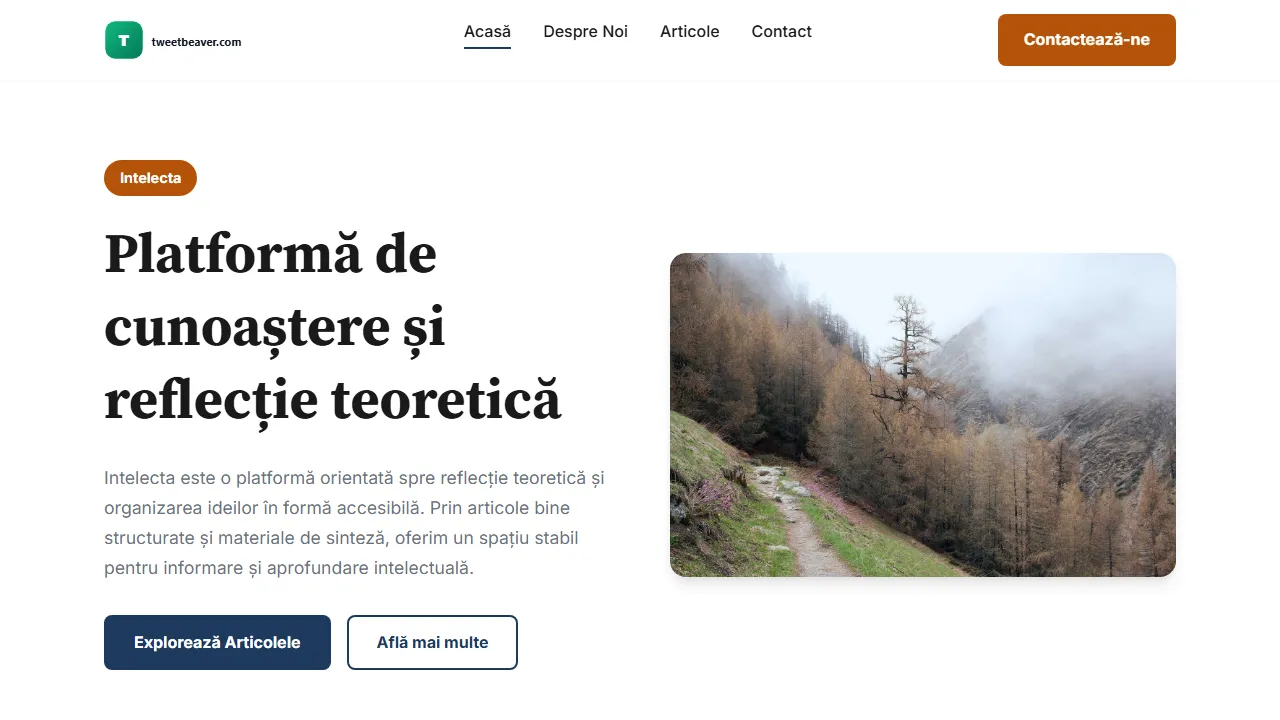Click the orange Contactează-ne button
1280x720 pixels.
tap(1086, 40)
